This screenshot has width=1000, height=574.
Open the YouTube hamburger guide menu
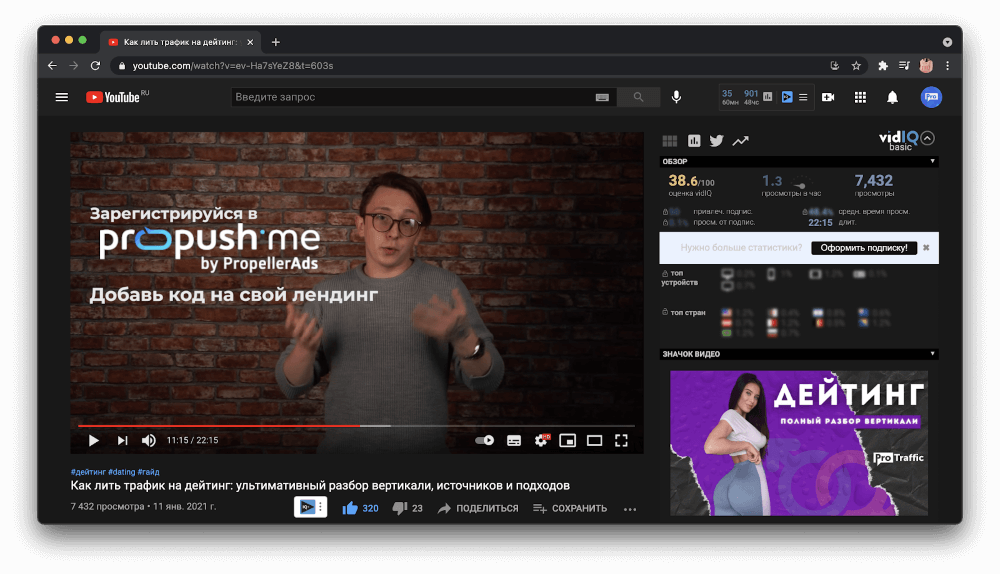62,97
